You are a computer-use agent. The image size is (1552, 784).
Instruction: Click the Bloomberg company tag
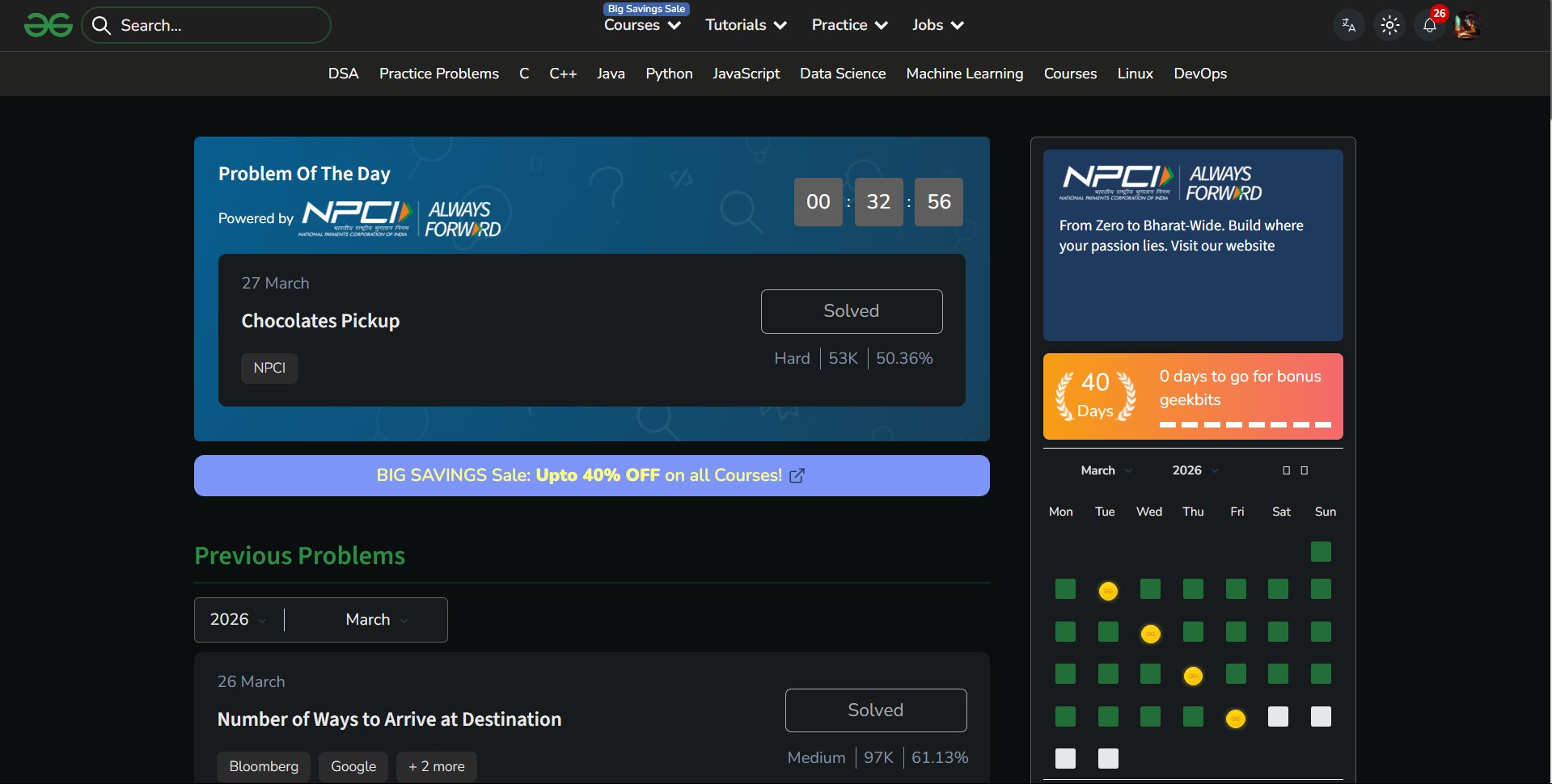point(264,766)
